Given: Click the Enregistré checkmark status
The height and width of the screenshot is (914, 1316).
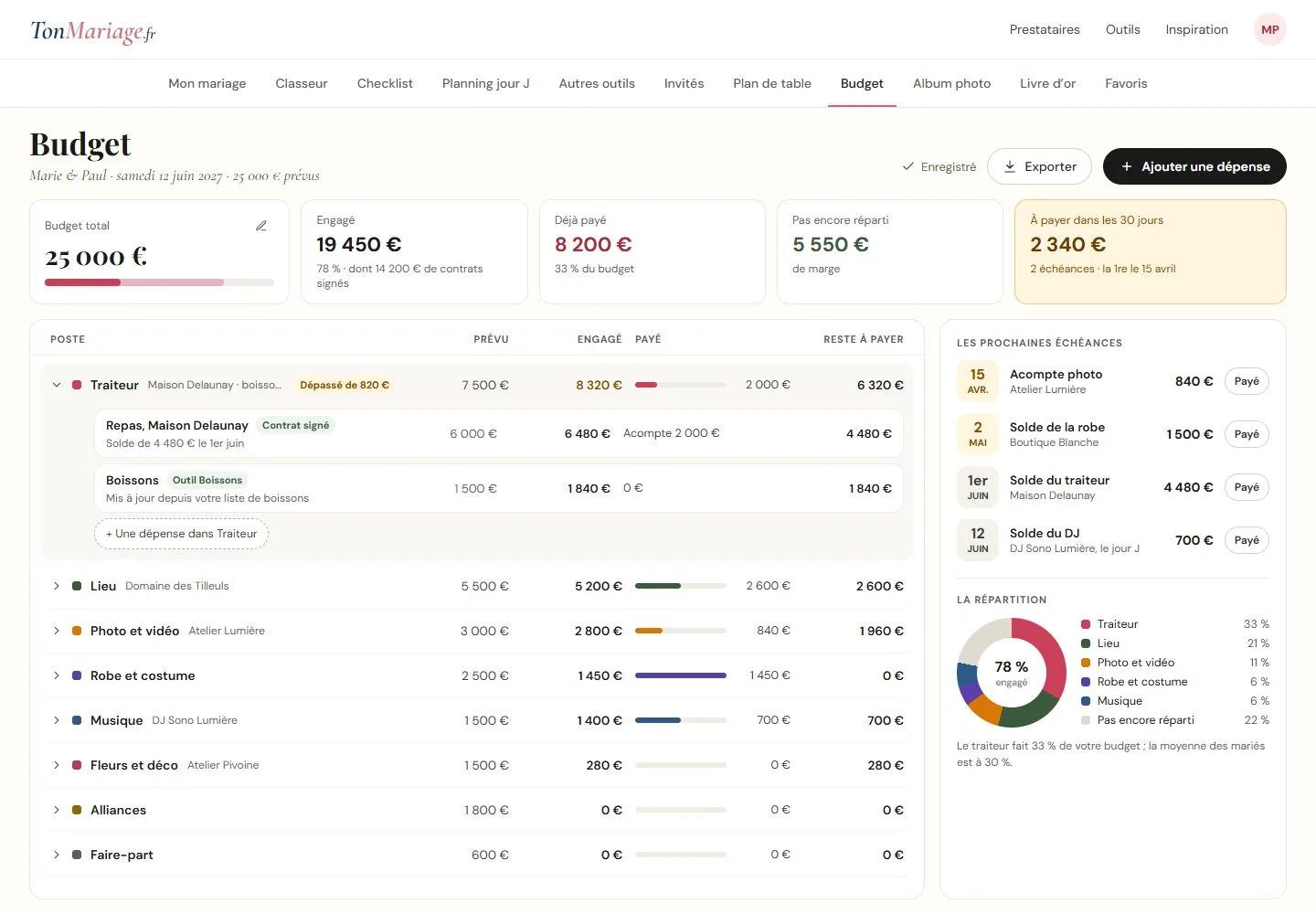Looking at the screenshot, I should [x=939, y=166].
